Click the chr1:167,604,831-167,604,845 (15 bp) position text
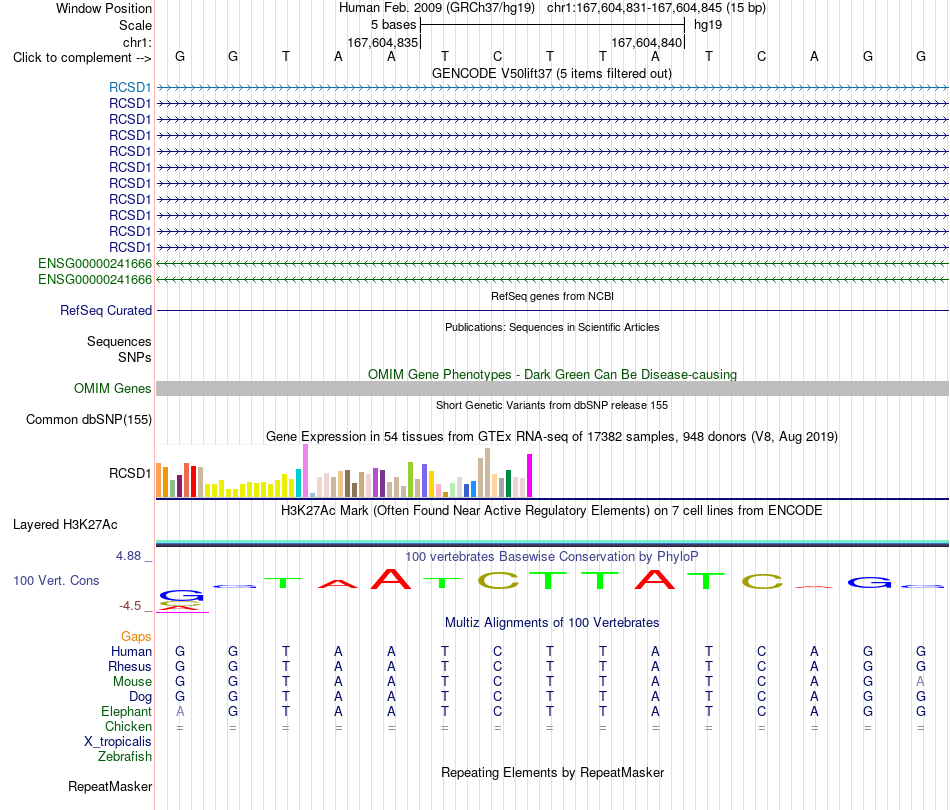This screenshot has width=950, height=810. coord(656,8)
